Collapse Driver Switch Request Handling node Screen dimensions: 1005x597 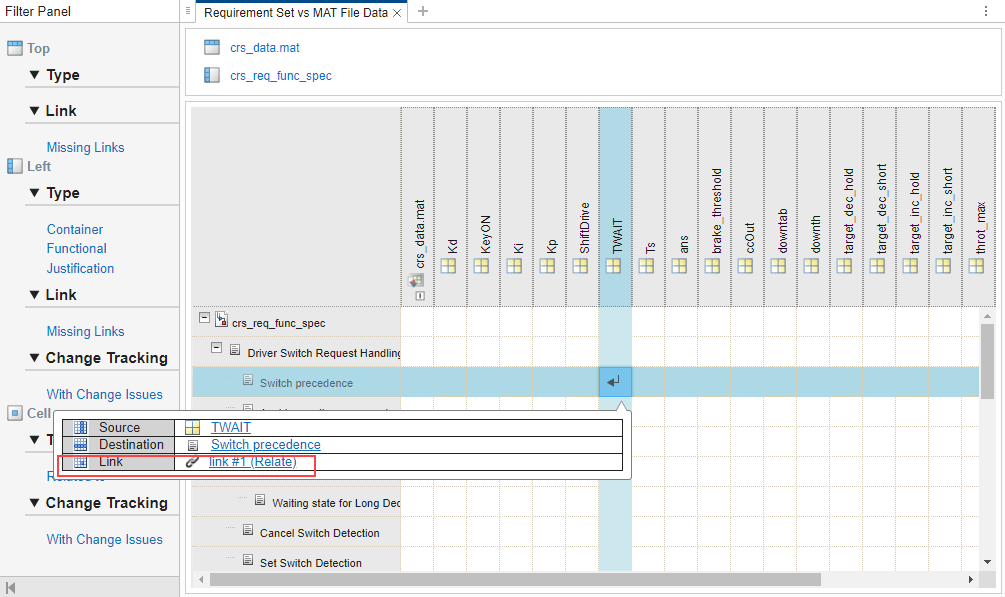tap(217, 349)
